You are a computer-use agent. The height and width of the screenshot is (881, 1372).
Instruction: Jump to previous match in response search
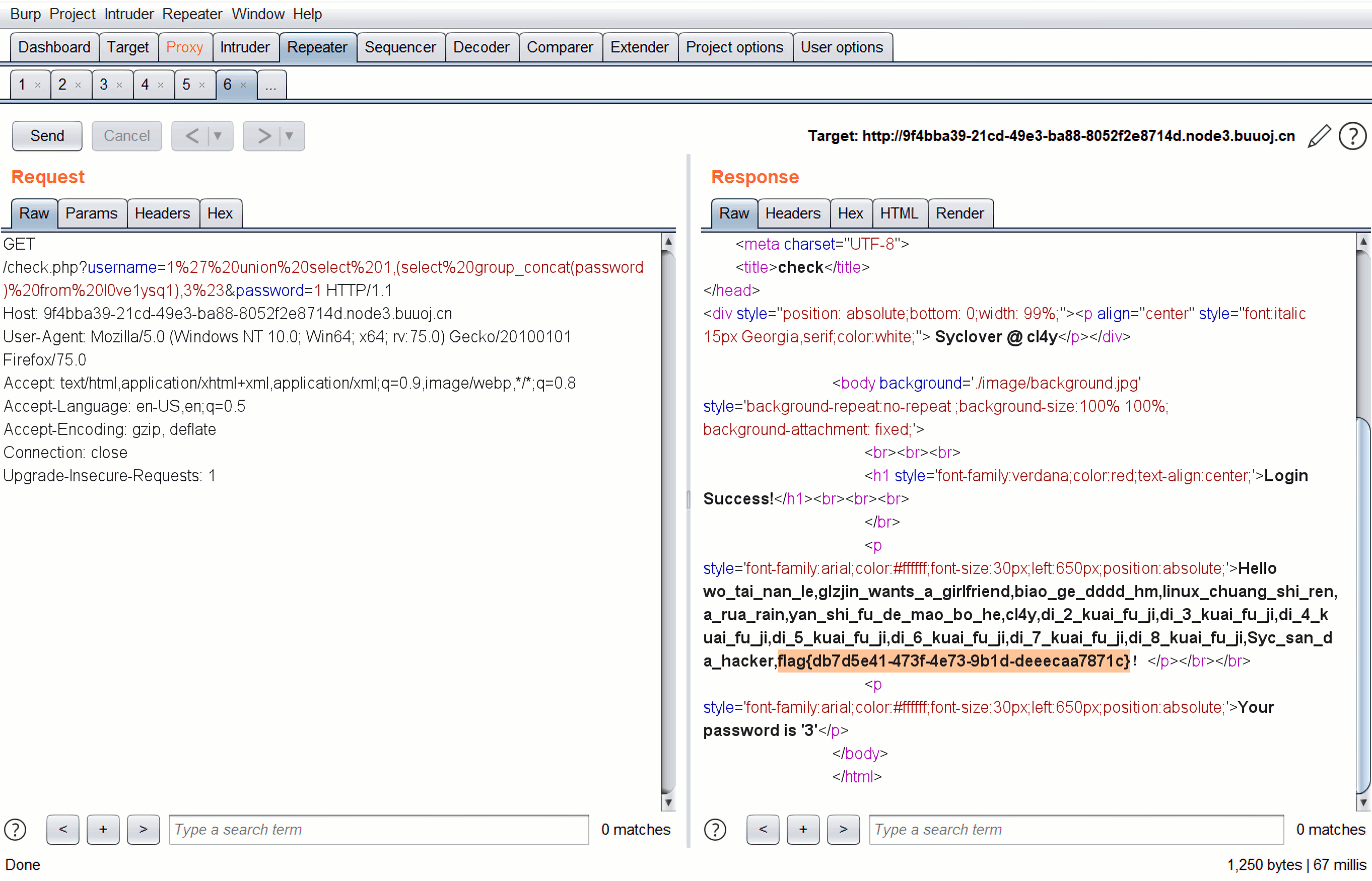pos(763,830)
